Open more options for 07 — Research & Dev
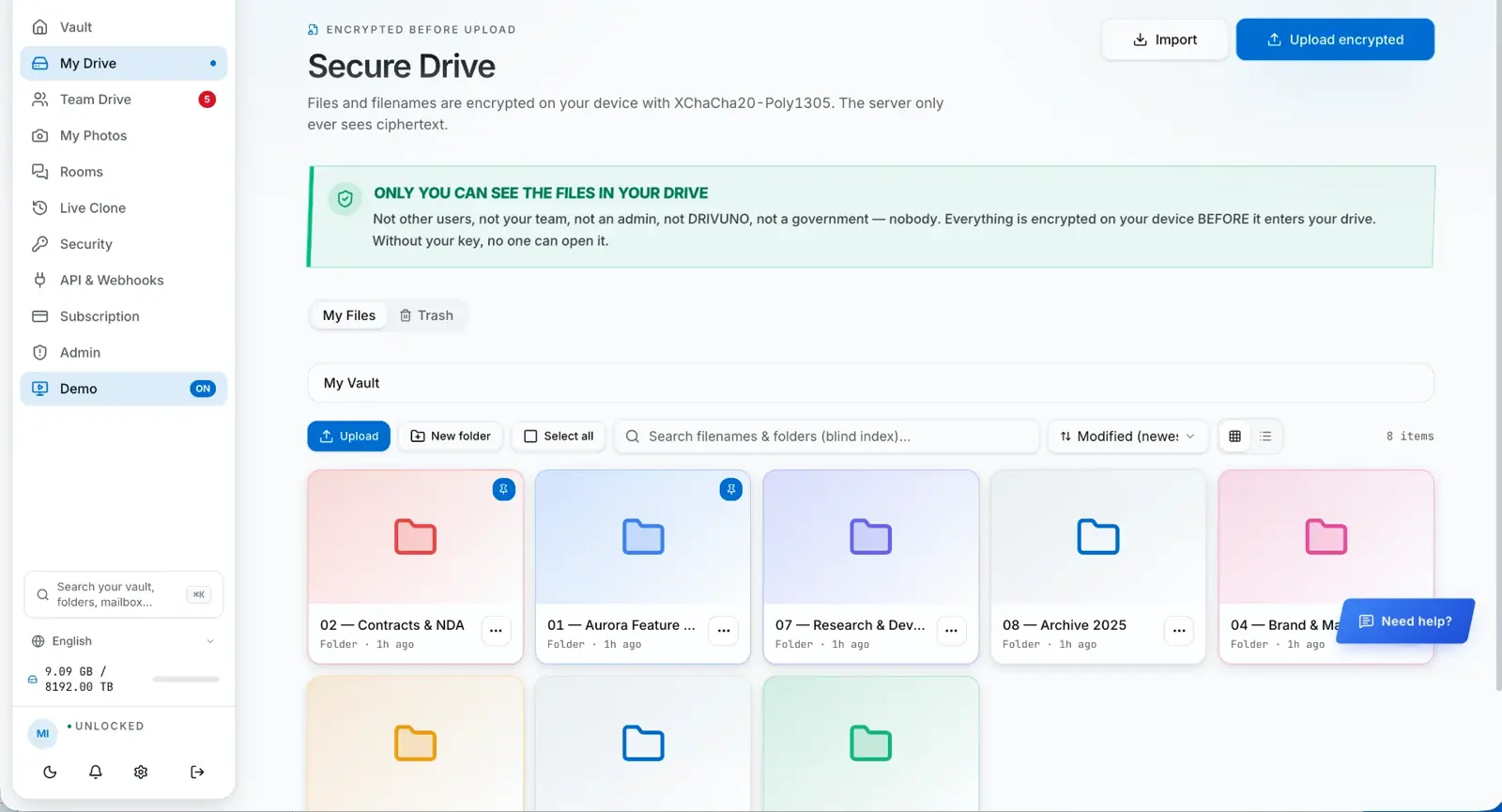 (x=951, y=631)
